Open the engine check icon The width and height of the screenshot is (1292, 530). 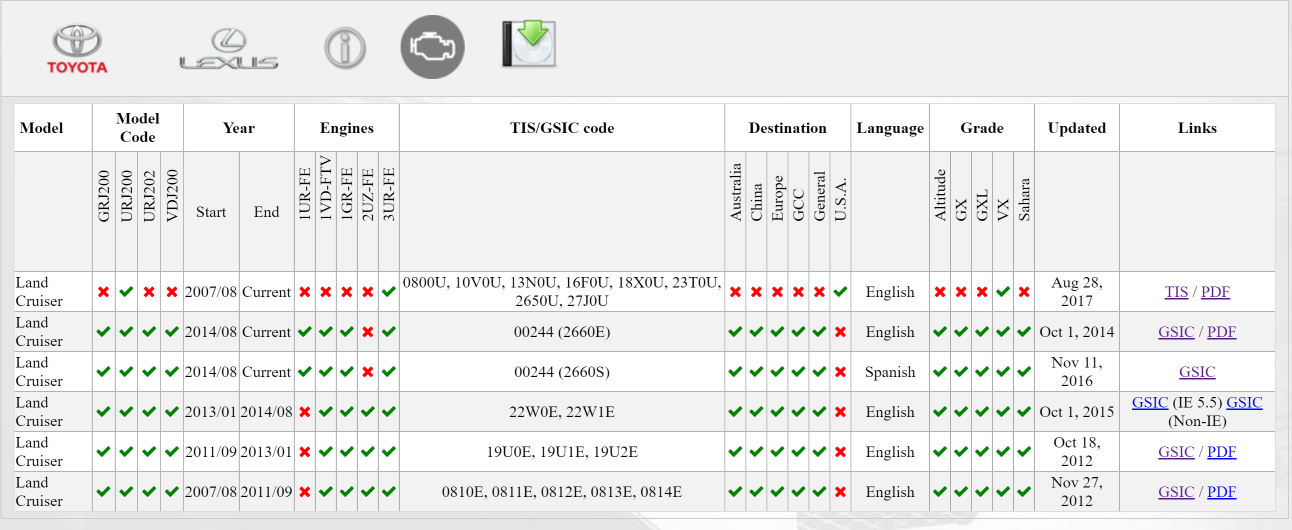coord(433,47)
